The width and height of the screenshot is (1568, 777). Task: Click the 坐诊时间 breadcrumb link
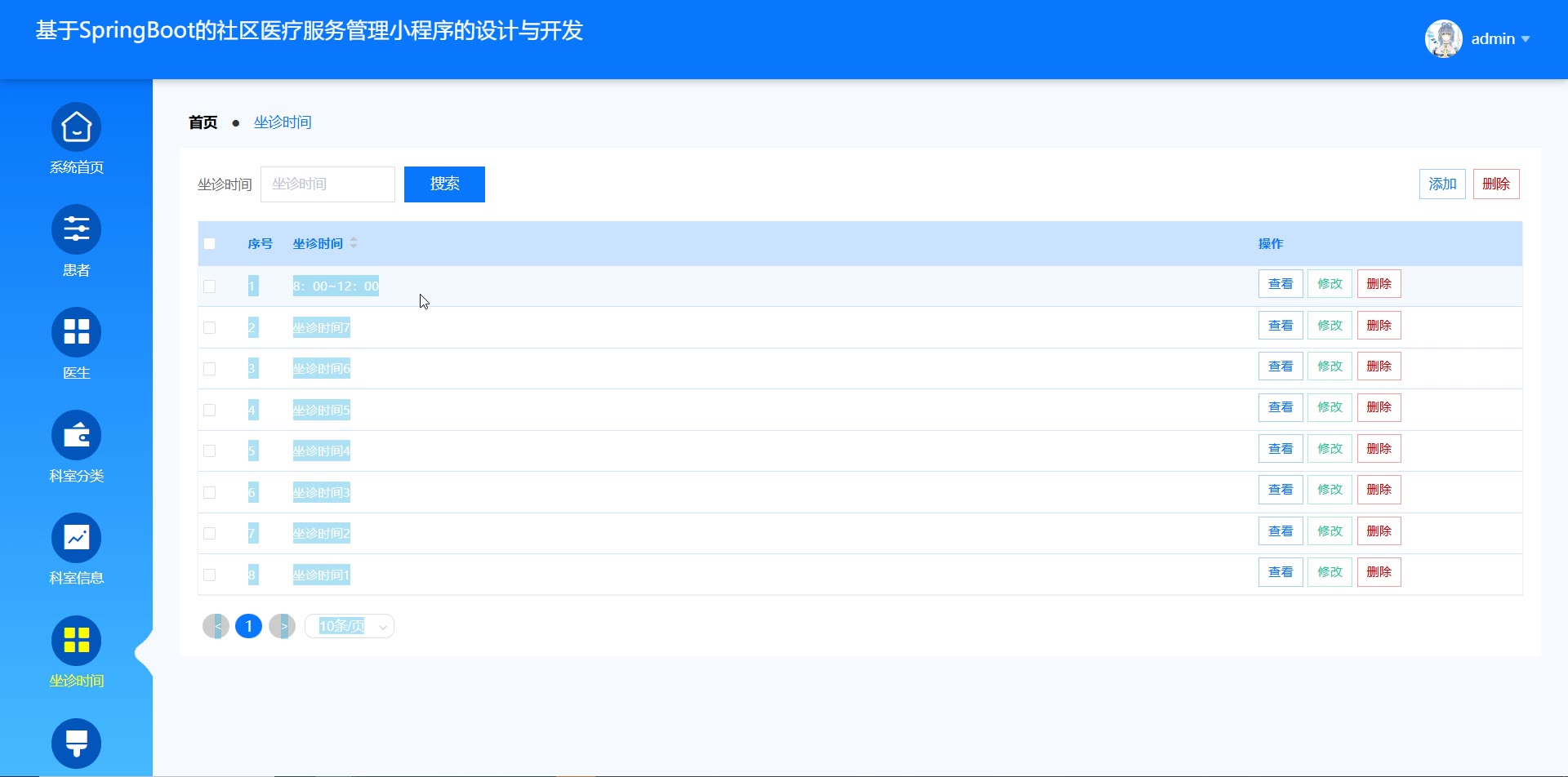283,122
